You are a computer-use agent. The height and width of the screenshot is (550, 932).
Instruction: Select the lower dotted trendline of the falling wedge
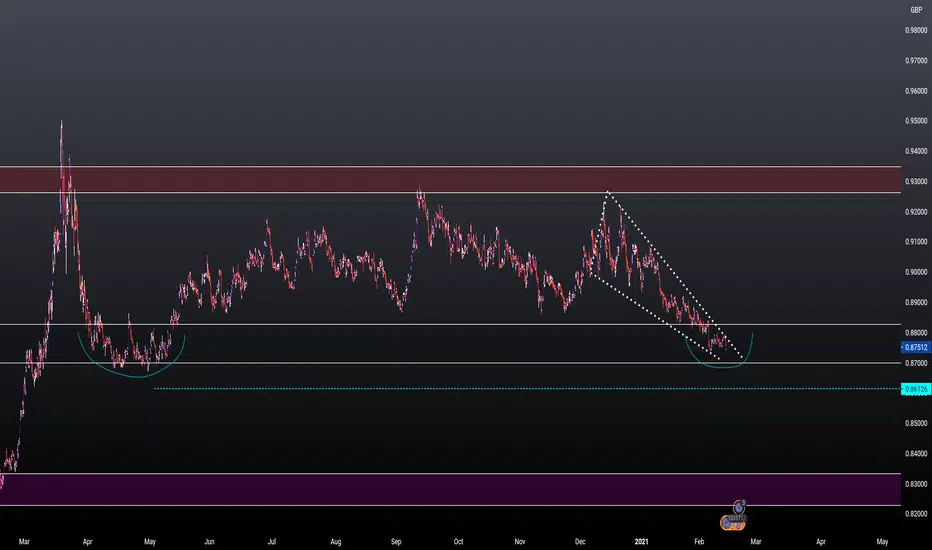pyautogui.click(x=655, y=317)
